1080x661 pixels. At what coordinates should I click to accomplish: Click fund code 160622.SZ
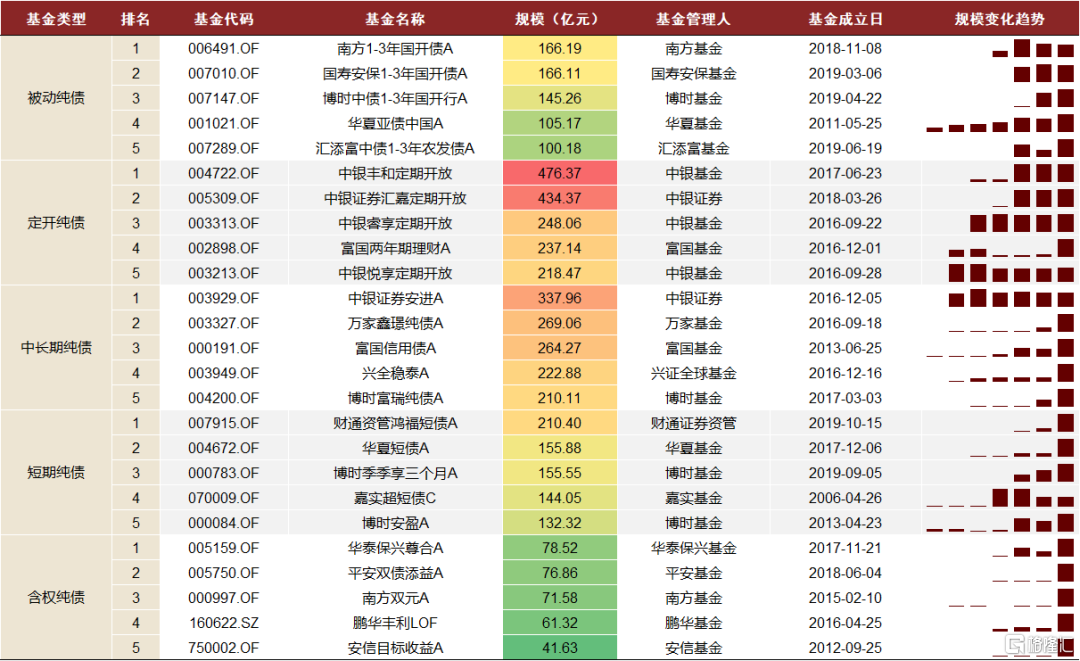tap(223, 623)
